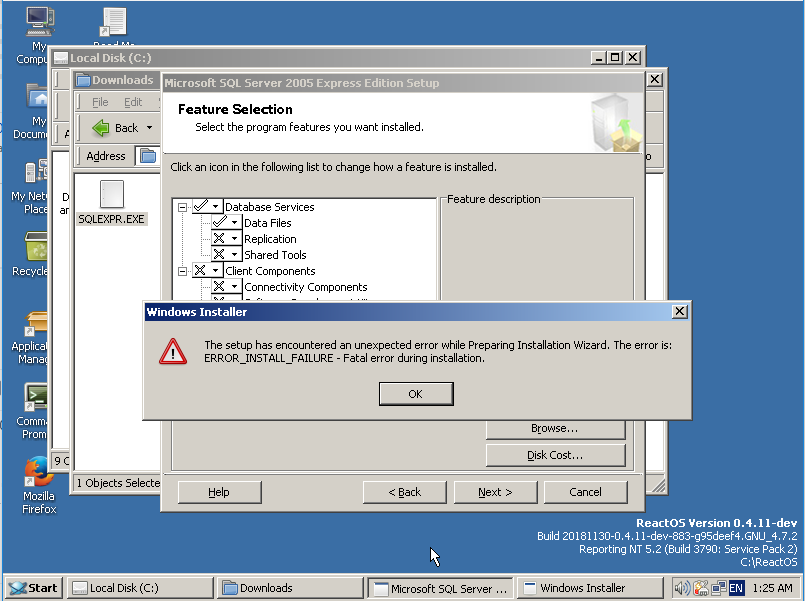Open the Edit menu in Downloads window
805x601 pixels.
133,102
